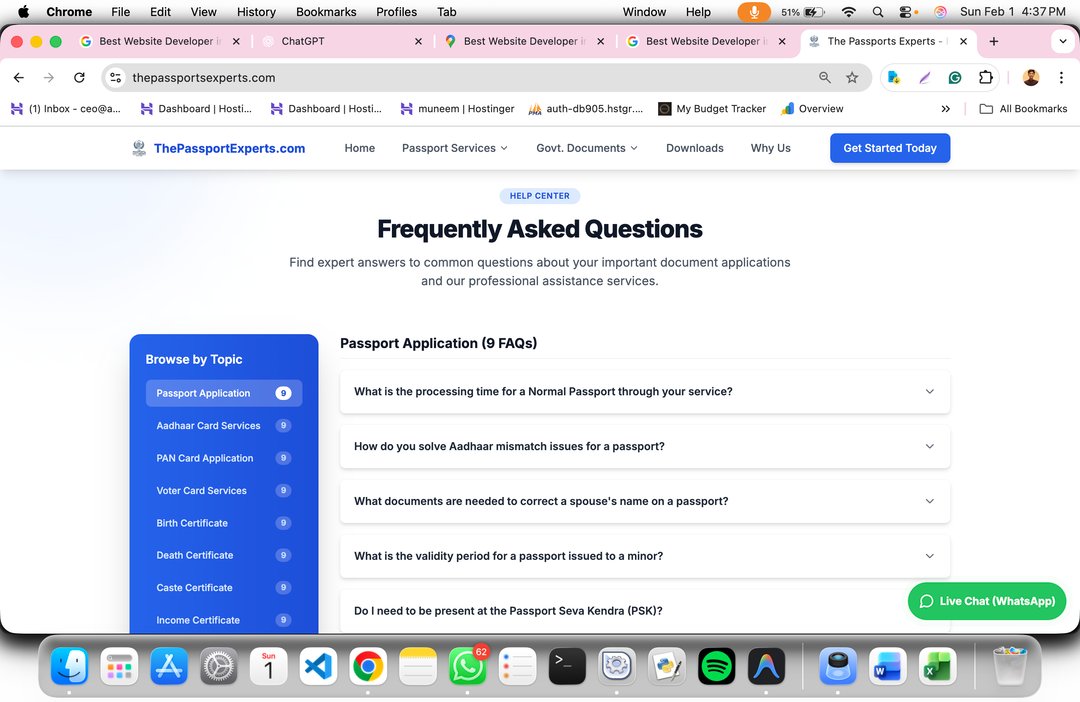This screenshot has height=702, width=1080.
Task: Open the Bookmarks menu in menu bar
Action: [x=326, y=12]
